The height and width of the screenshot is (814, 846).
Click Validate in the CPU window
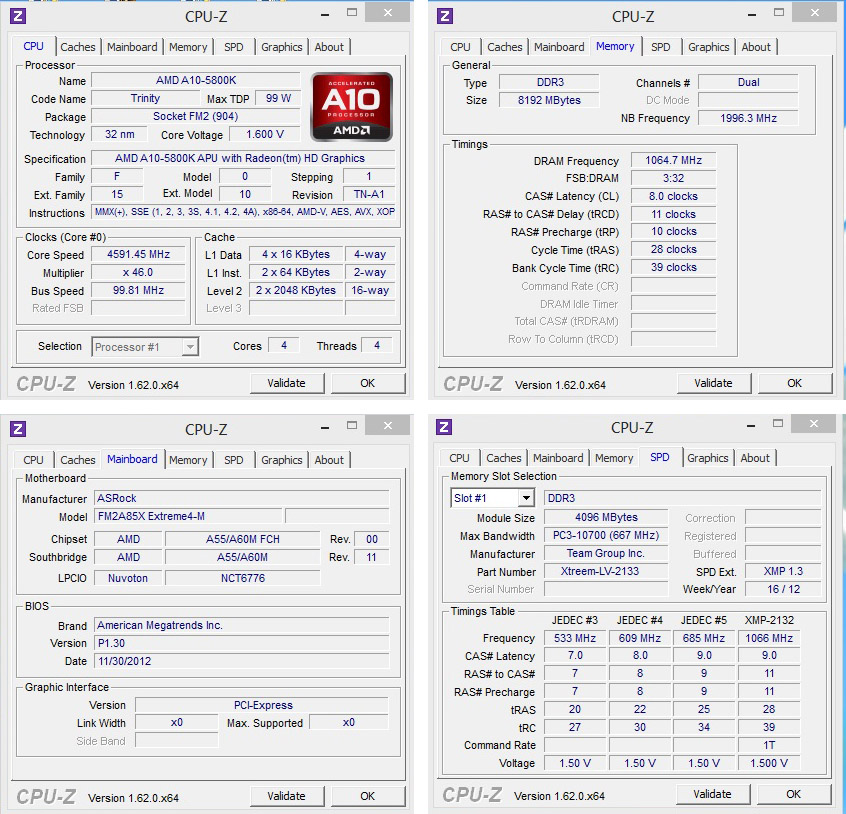(x=286, y=383)
